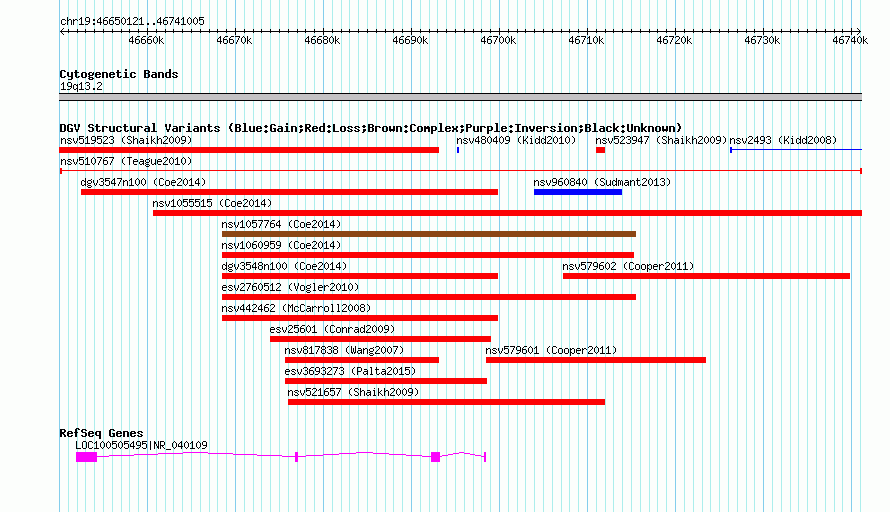Select the nsv579601 red bar

click(x=596, y=360)
